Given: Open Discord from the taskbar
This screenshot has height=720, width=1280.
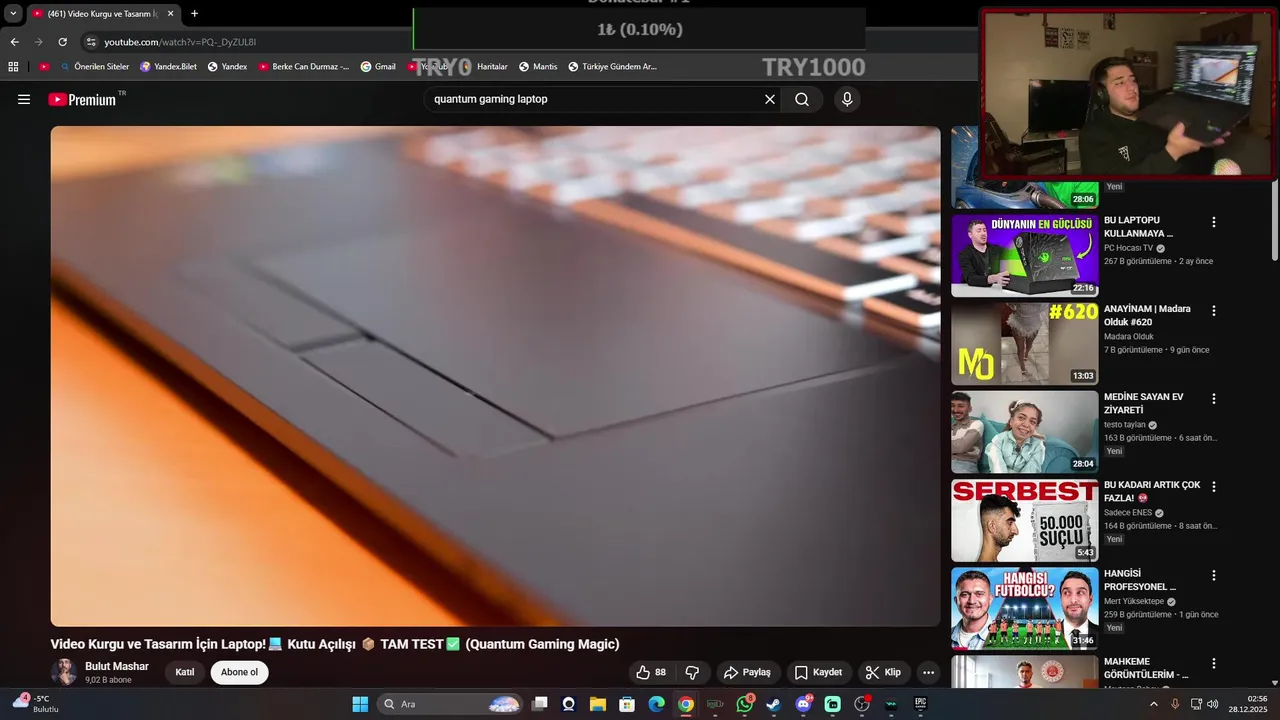Looking at the screenshot, I should tap(803, 704).
